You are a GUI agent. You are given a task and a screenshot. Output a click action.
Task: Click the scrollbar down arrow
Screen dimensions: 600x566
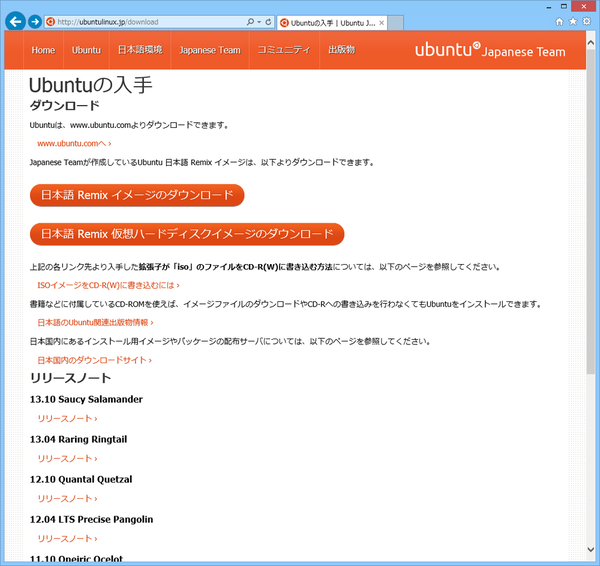tap(590, 550)
